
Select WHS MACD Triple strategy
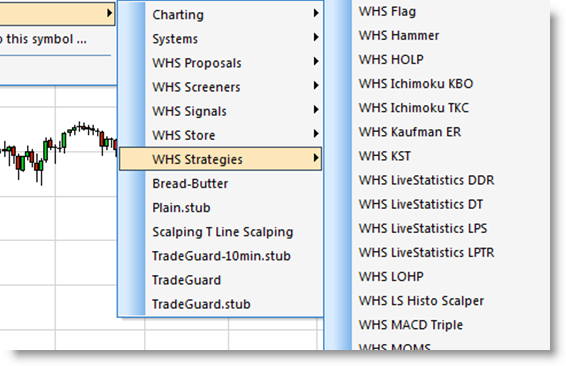coord(411,325)
